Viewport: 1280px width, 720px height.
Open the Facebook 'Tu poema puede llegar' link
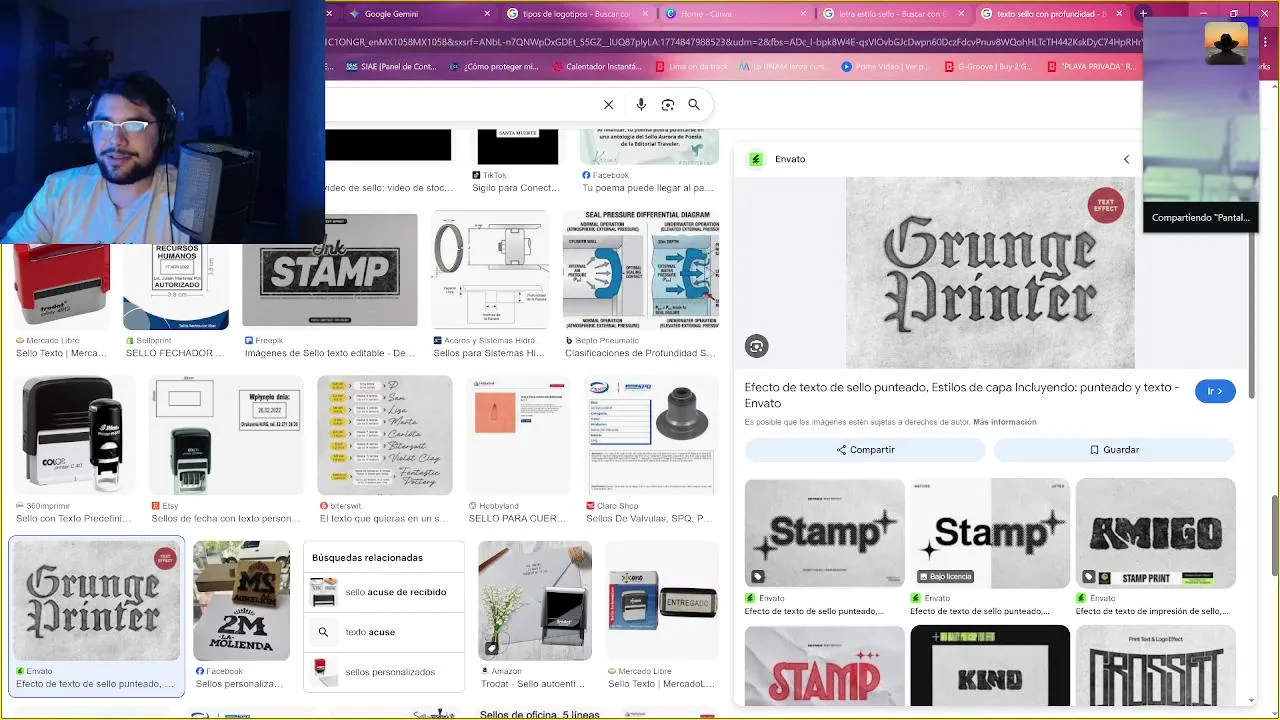pyautogui.click(x=649, y=188)
